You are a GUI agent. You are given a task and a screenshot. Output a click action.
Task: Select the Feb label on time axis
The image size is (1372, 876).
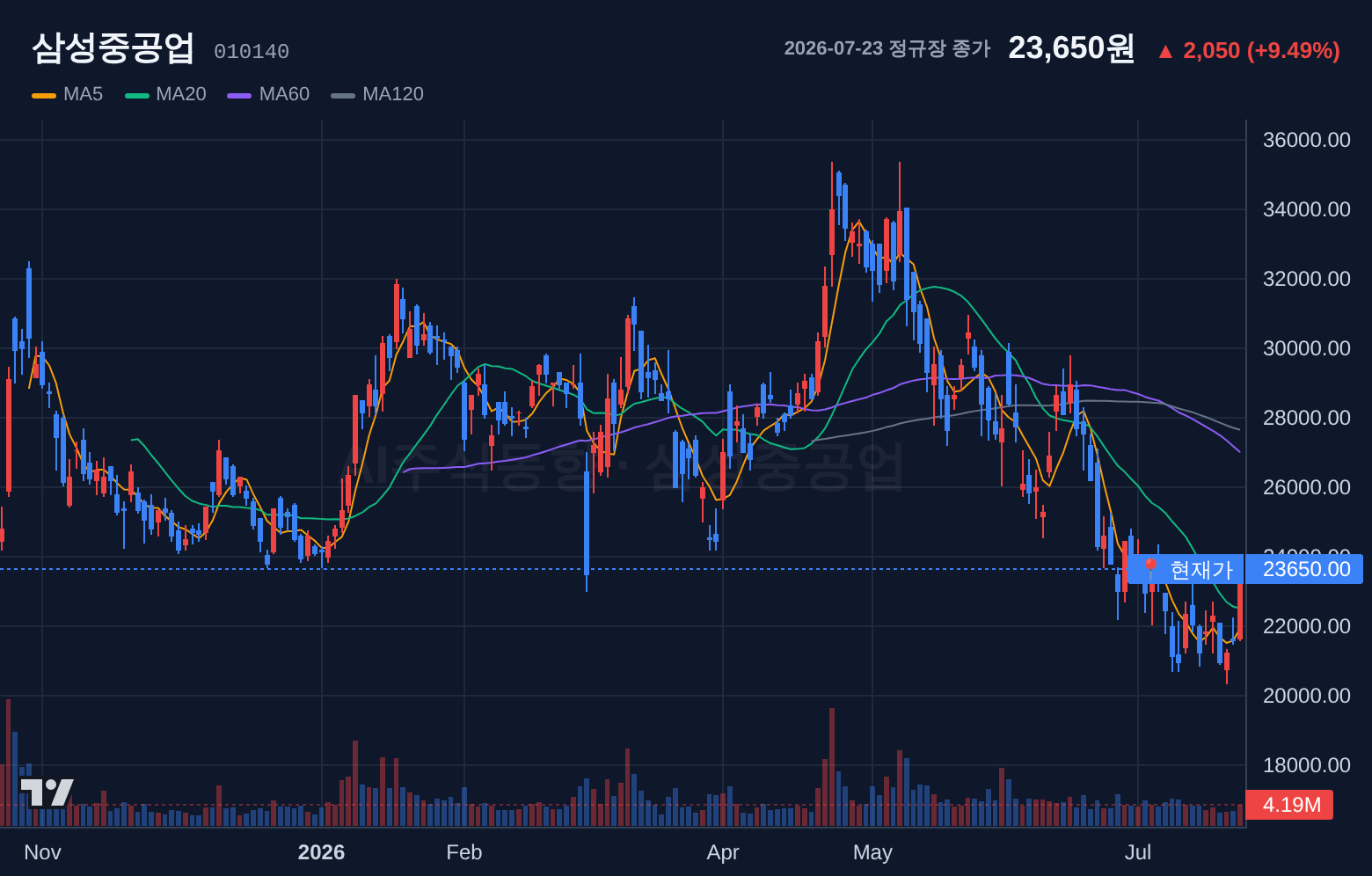[x=464, y=852]
